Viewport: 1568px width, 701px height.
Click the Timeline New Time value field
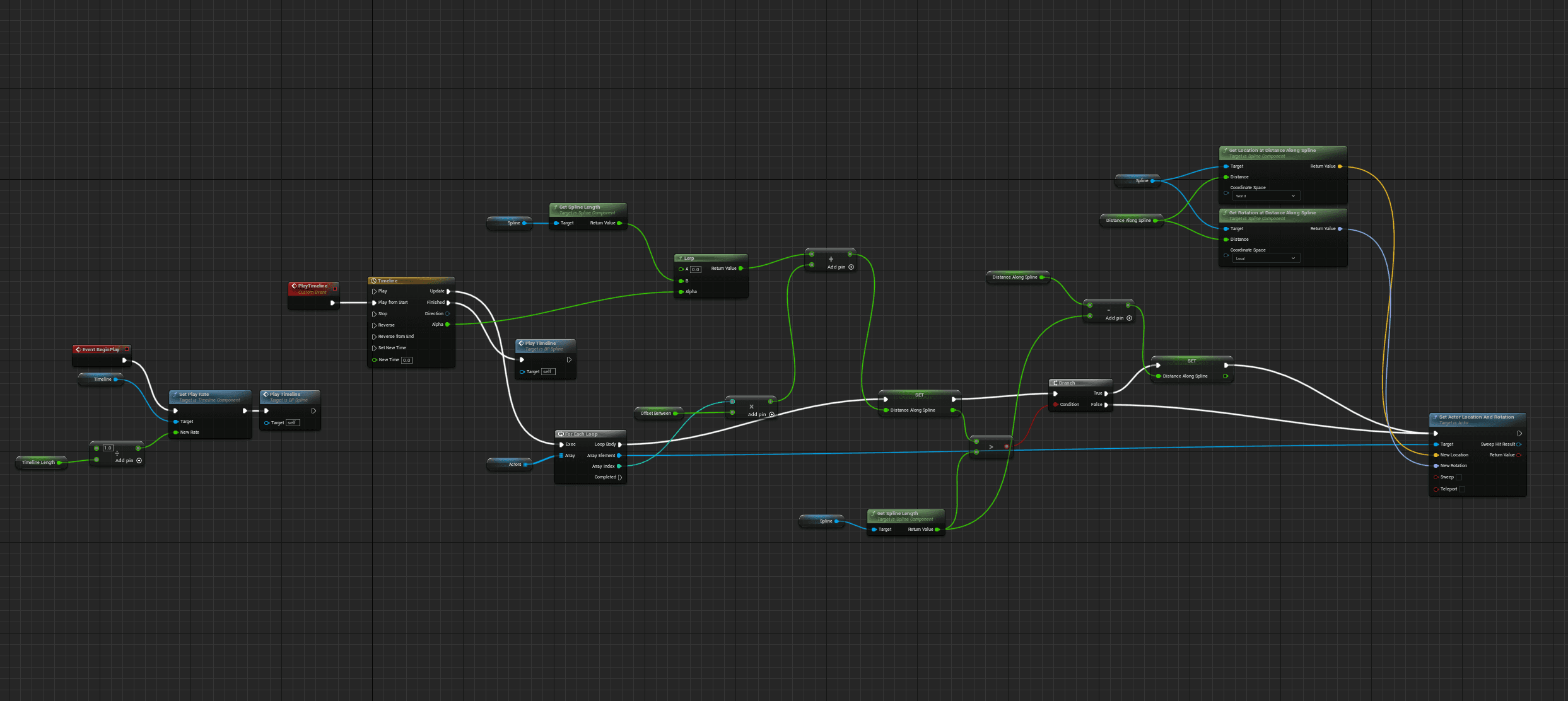click(407, 361)
